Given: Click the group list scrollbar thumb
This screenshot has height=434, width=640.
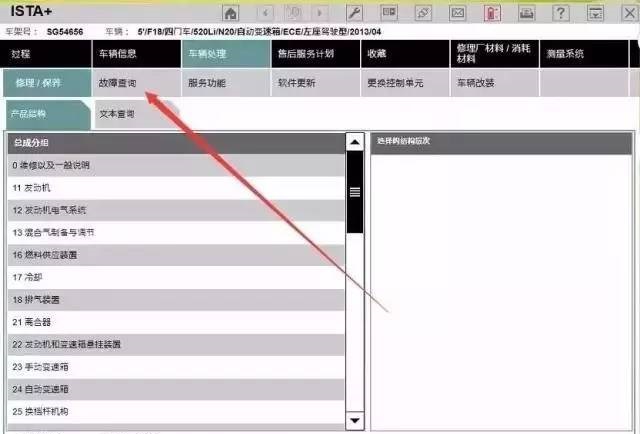Looking at the screenshot, I should [x=355, y=192].
